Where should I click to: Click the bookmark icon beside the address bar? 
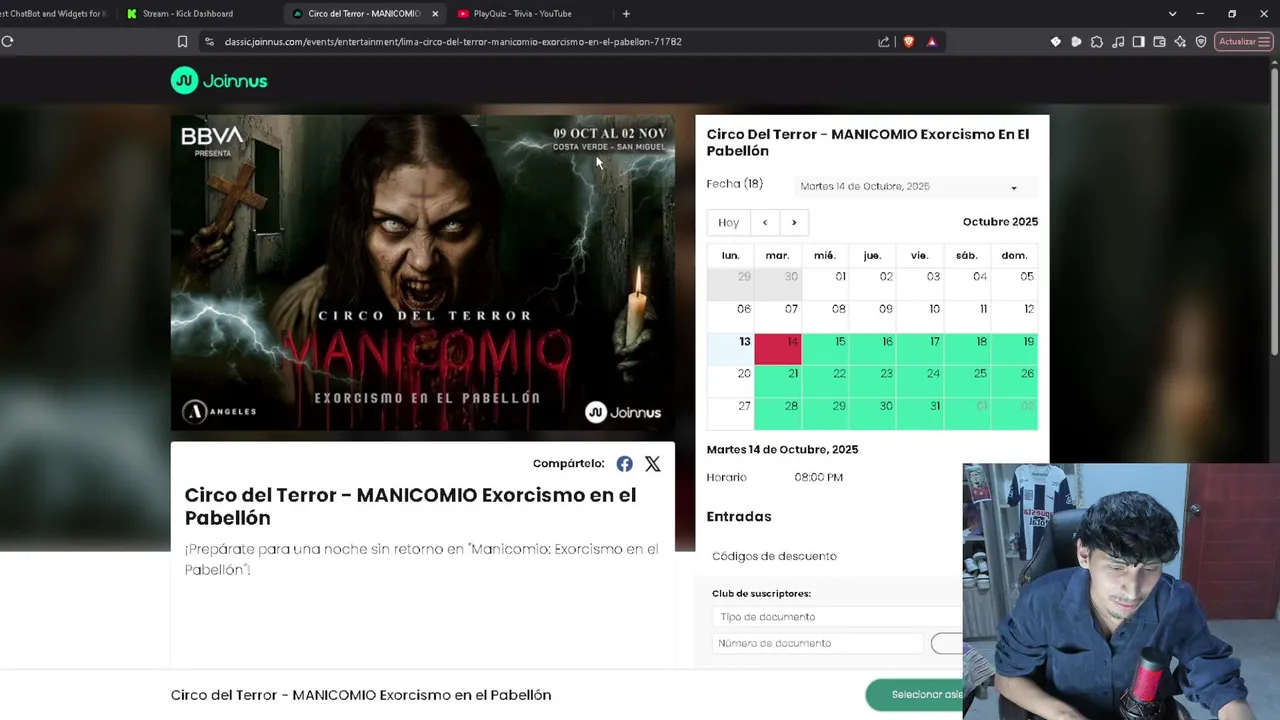(x=182, y=42)
